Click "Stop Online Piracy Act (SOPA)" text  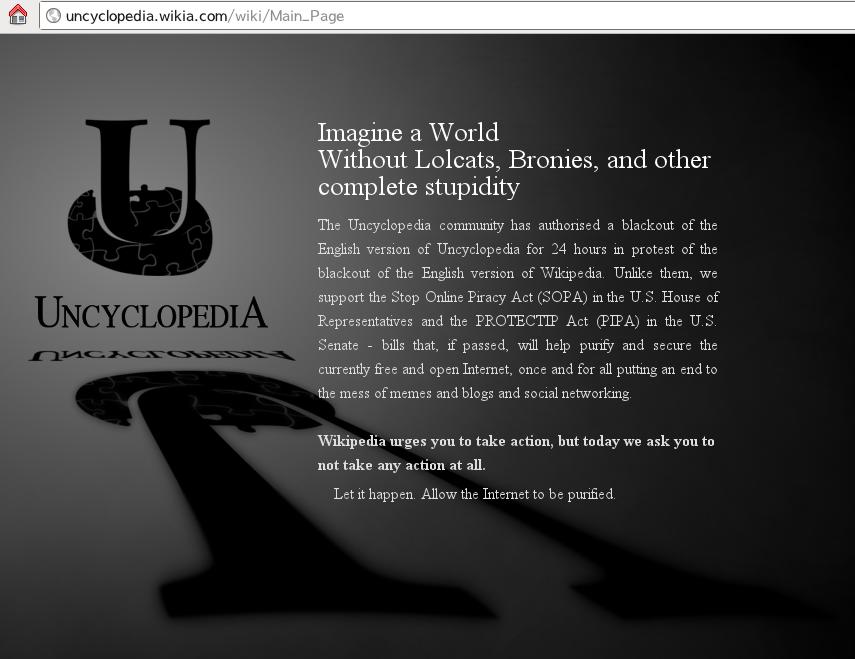[x=478, y=297]
